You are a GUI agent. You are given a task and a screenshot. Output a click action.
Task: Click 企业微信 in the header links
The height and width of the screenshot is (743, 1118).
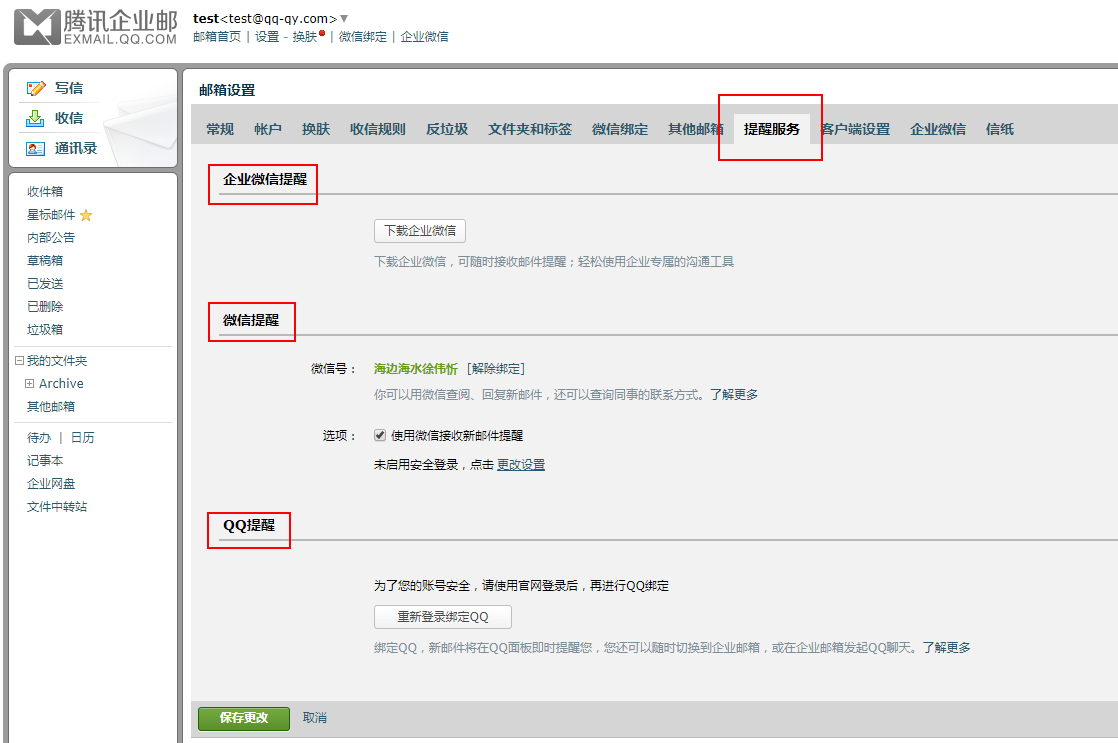tap(424, 36)
